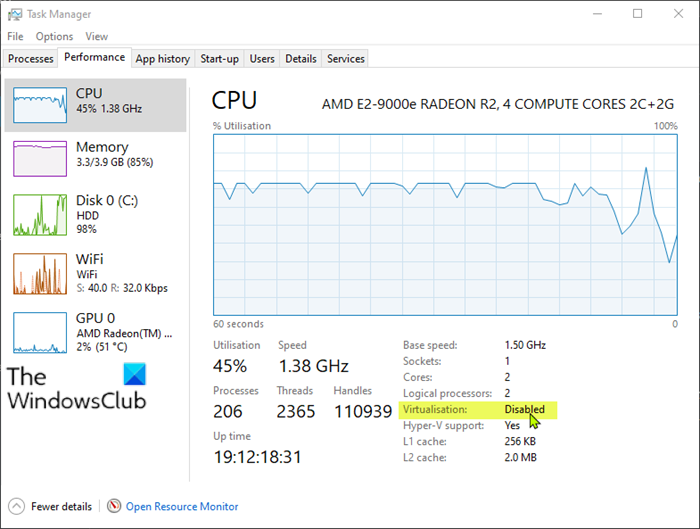This screenshot has width=700, height=529.
Task: Click the Fewer details chevron icon
Action: [17, 506]
